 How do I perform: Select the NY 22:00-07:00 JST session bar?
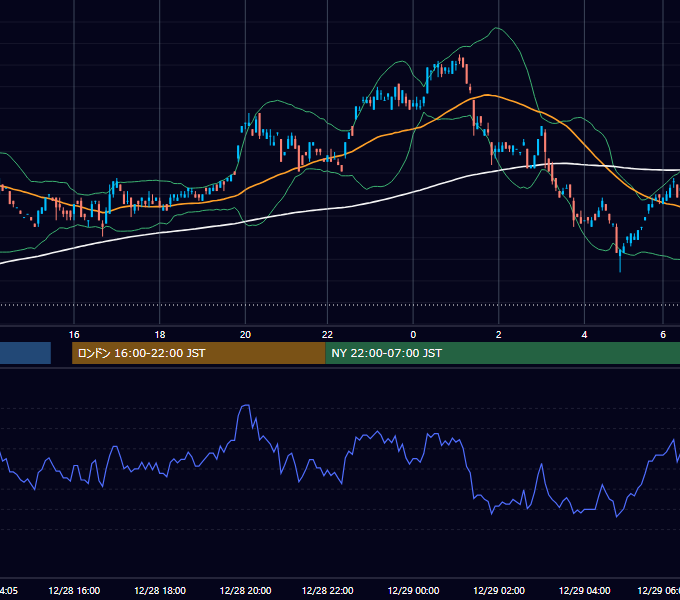click(503, 353)
